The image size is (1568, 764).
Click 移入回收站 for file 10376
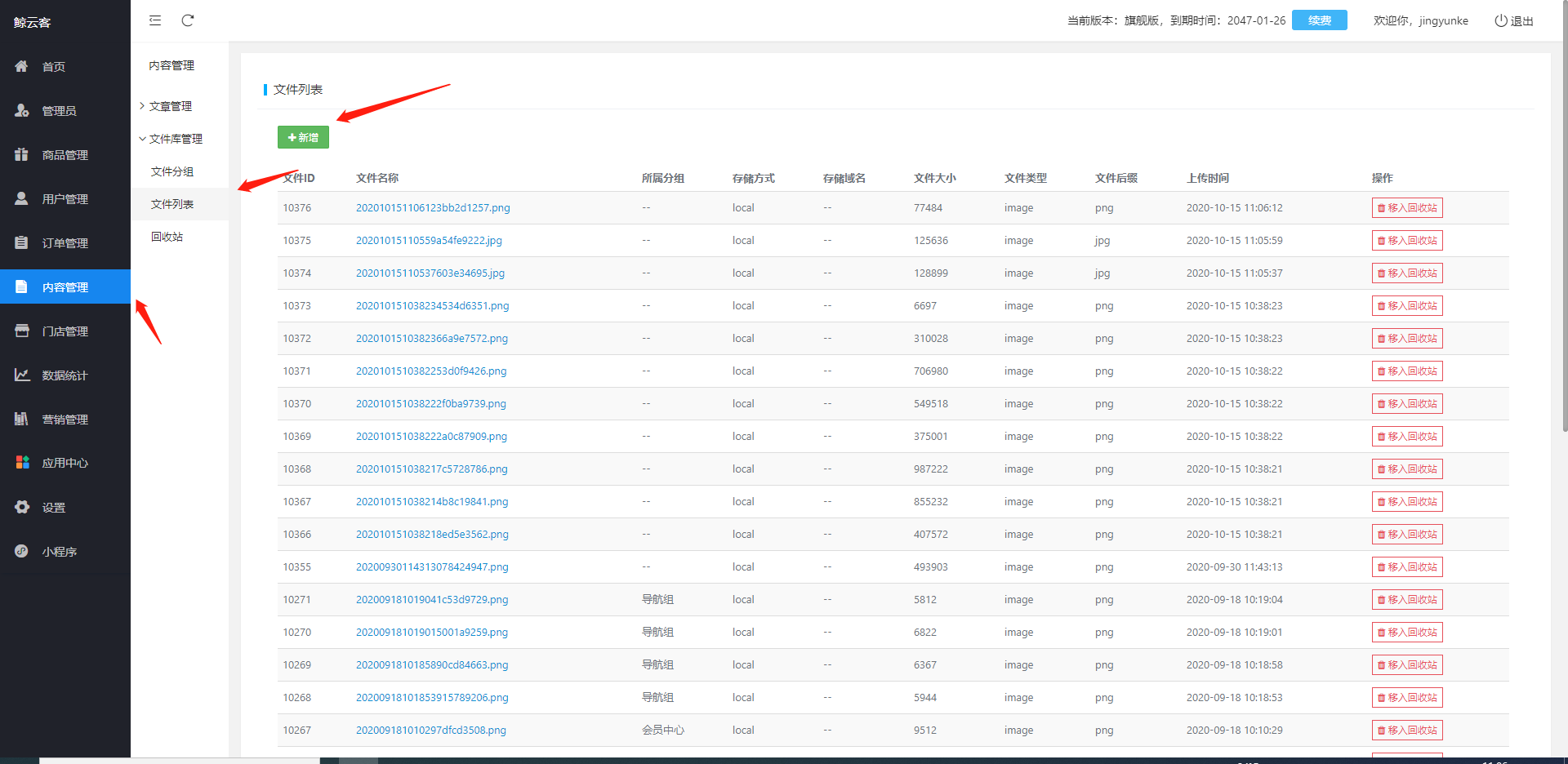[1407, 208]
